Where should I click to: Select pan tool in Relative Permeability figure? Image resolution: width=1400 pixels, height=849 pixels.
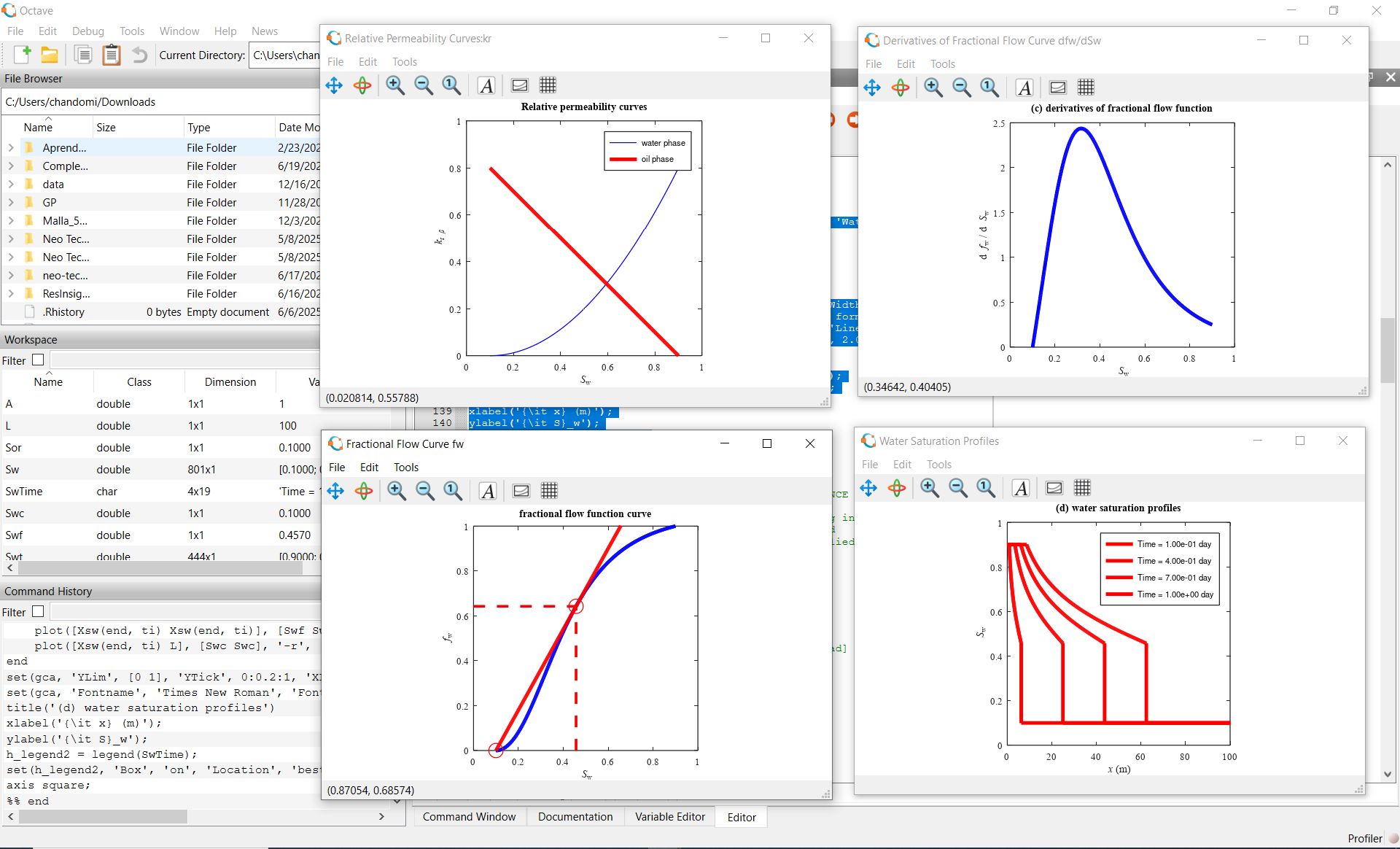(x=334, y=85)
